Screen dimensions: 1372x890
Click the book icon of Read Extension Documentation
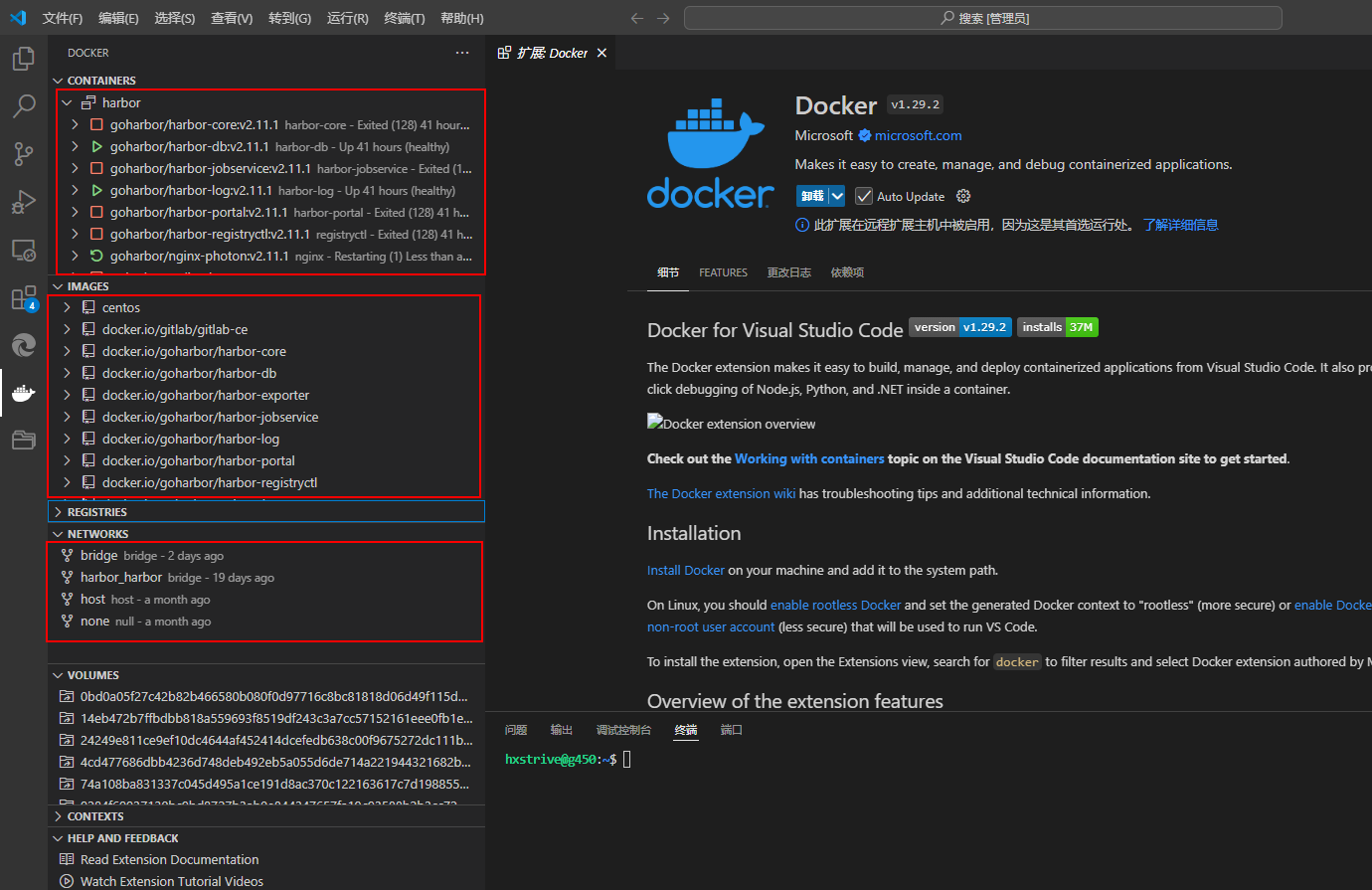[67, 859]
